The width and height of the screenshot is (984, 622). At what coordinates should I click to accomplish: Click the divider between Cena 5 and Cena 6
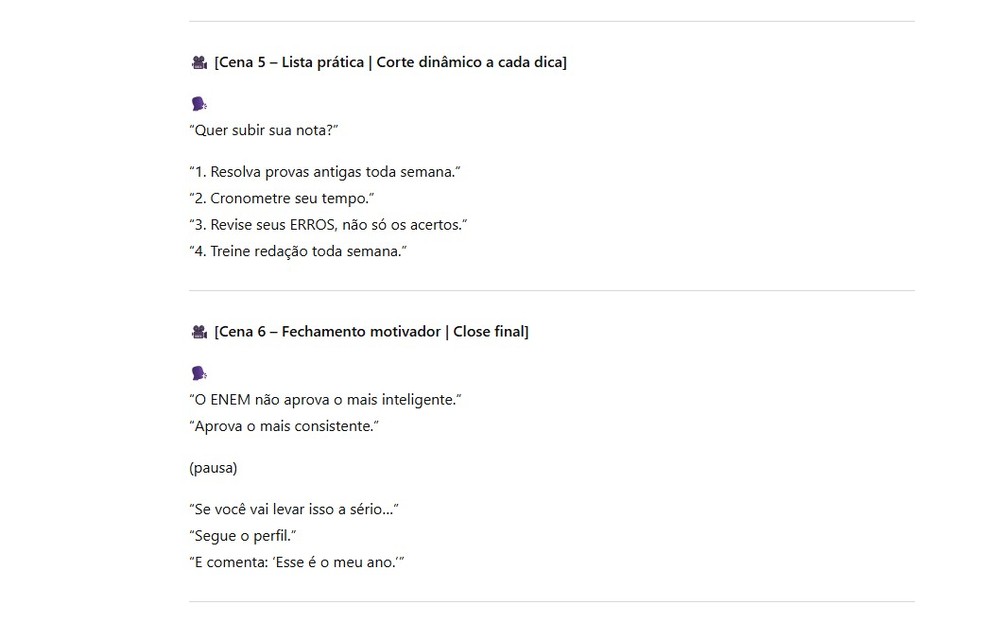(551, 291)
